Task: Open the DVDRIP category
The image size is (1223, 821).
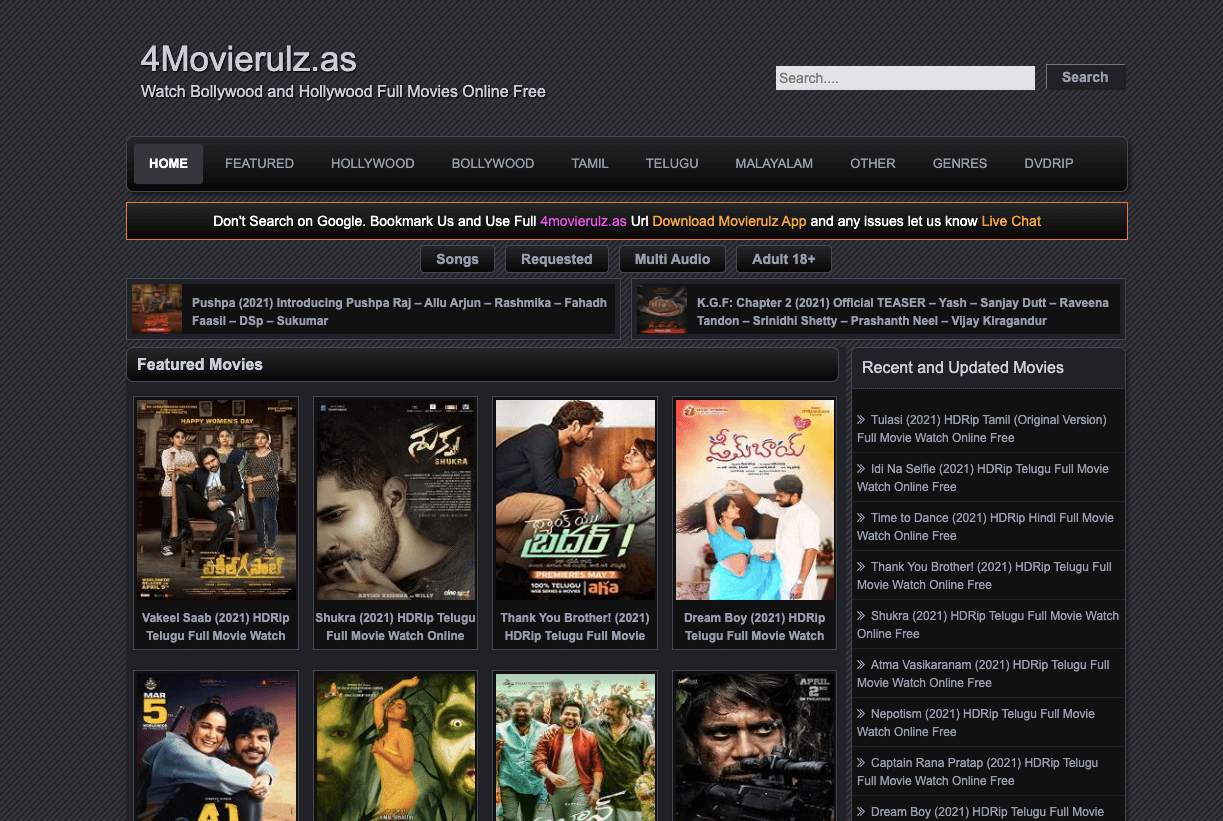Action: pyautogui.click(x=1049, y=164)
